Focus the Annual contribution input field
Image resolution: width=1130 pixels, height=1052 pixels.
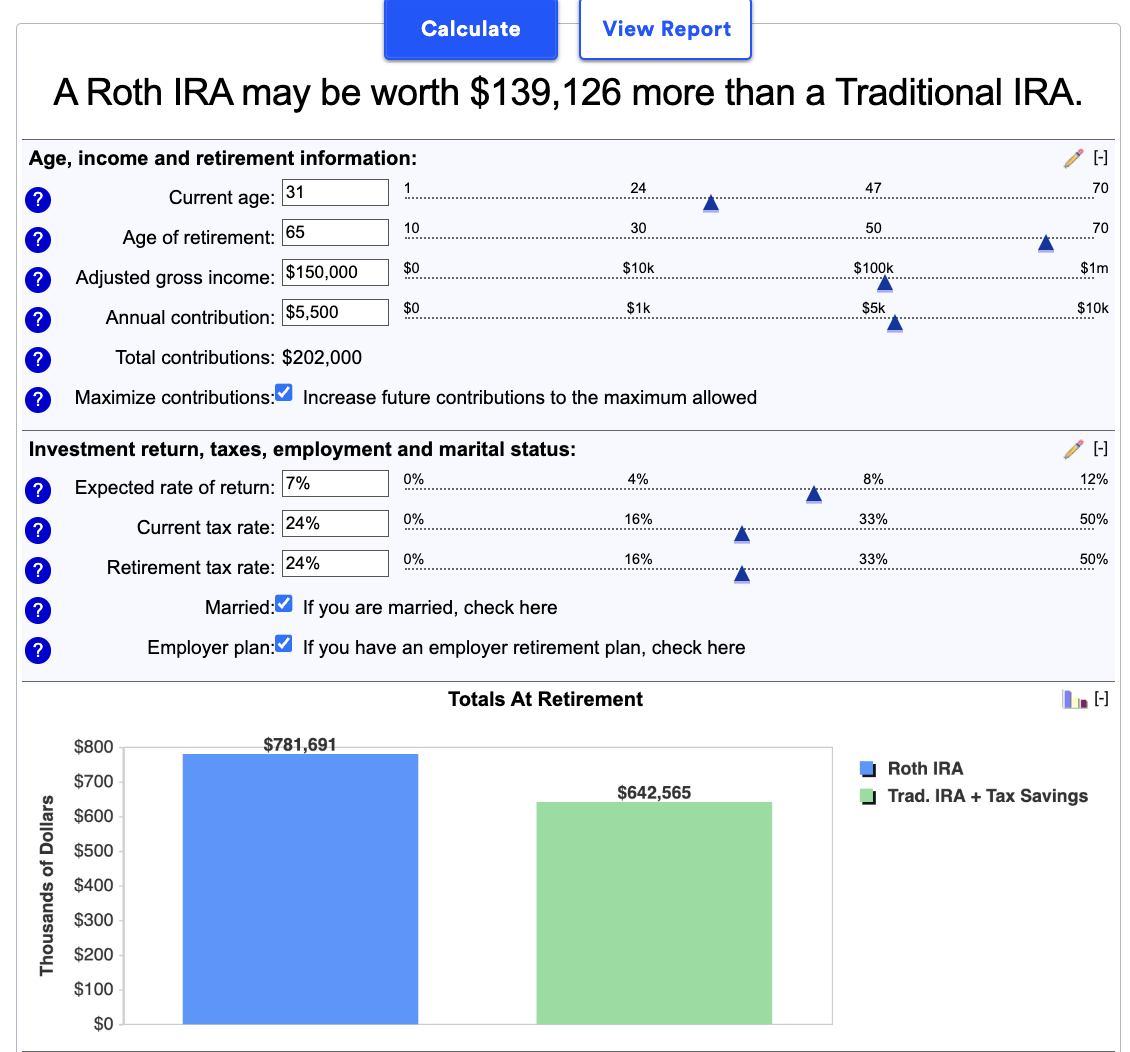(335, 312)
